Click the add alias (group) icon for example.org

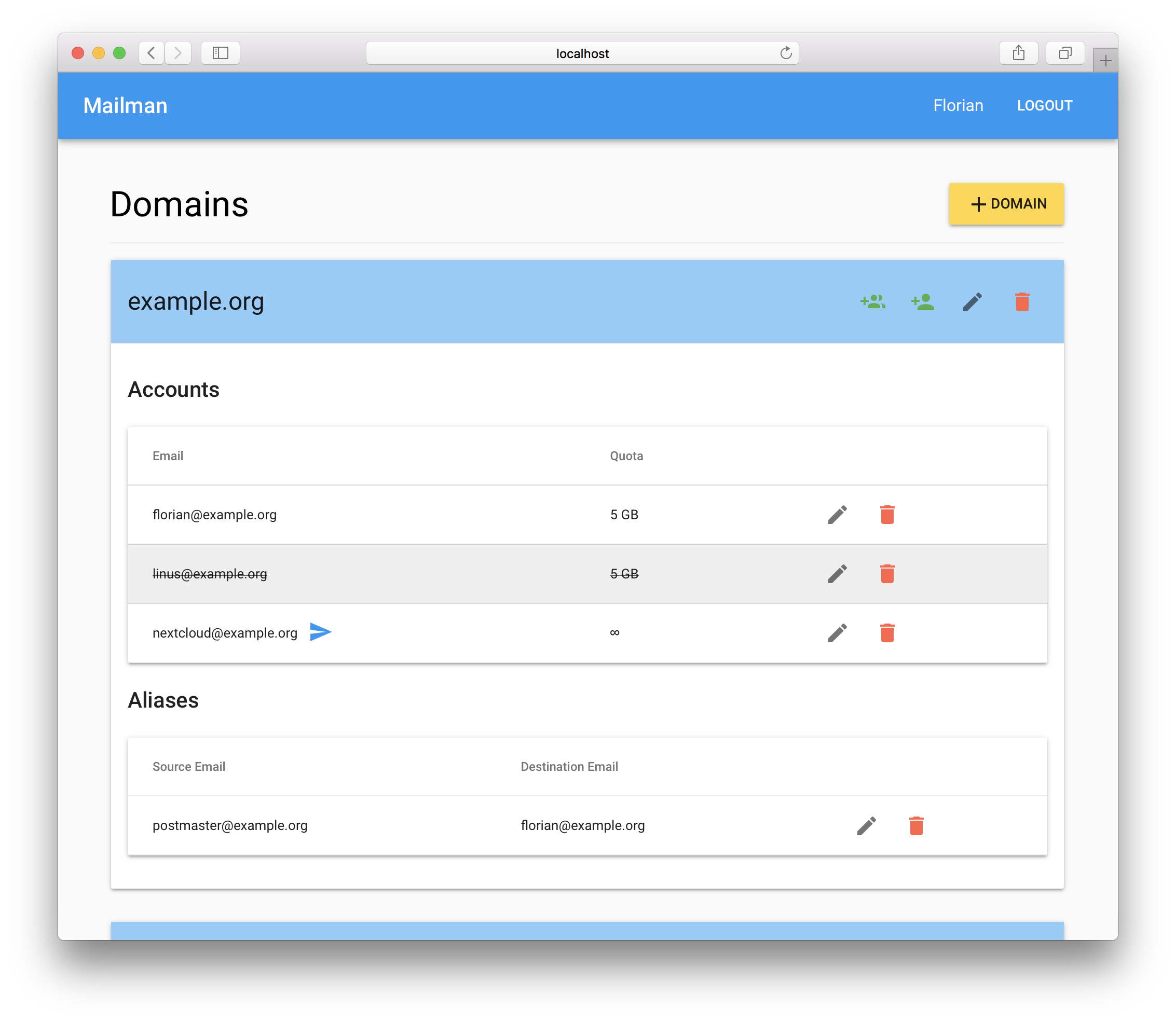pos(873,301)
